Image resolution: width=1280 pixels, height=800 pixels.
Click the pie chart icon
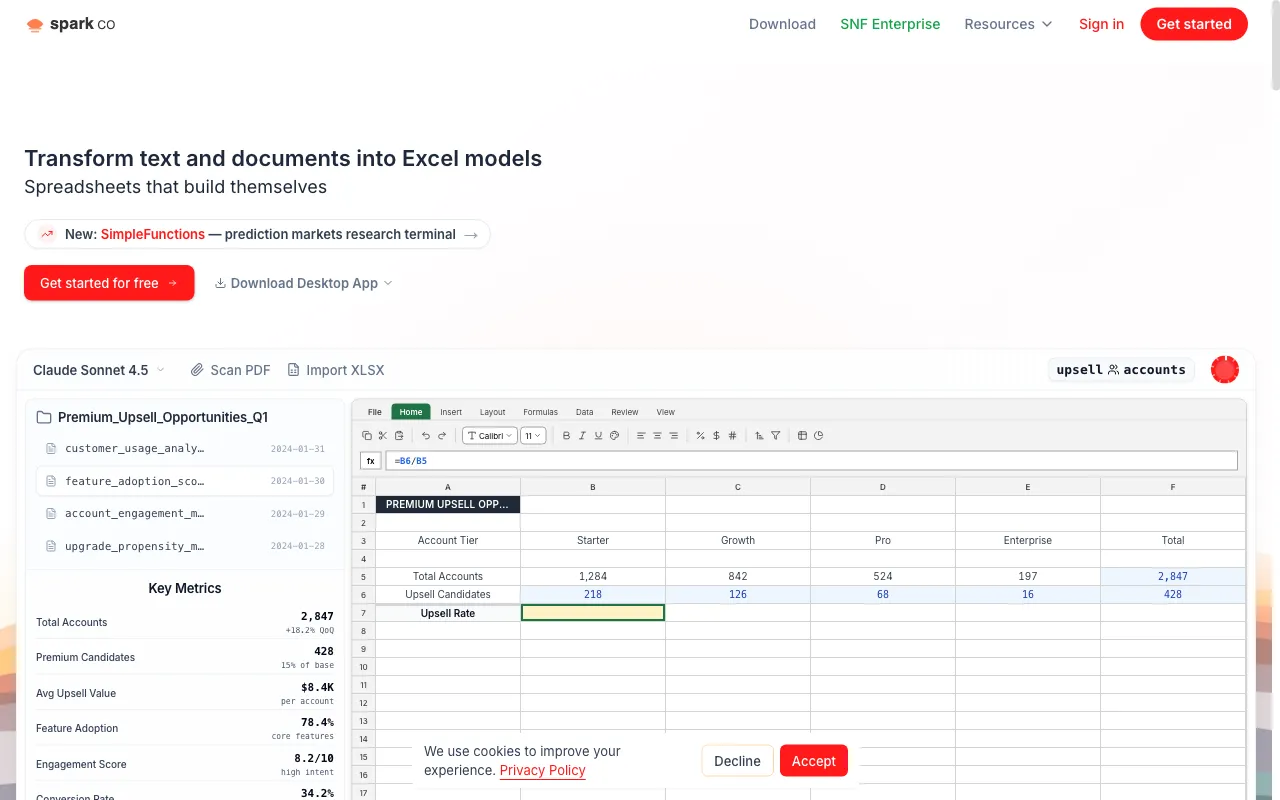818,435
